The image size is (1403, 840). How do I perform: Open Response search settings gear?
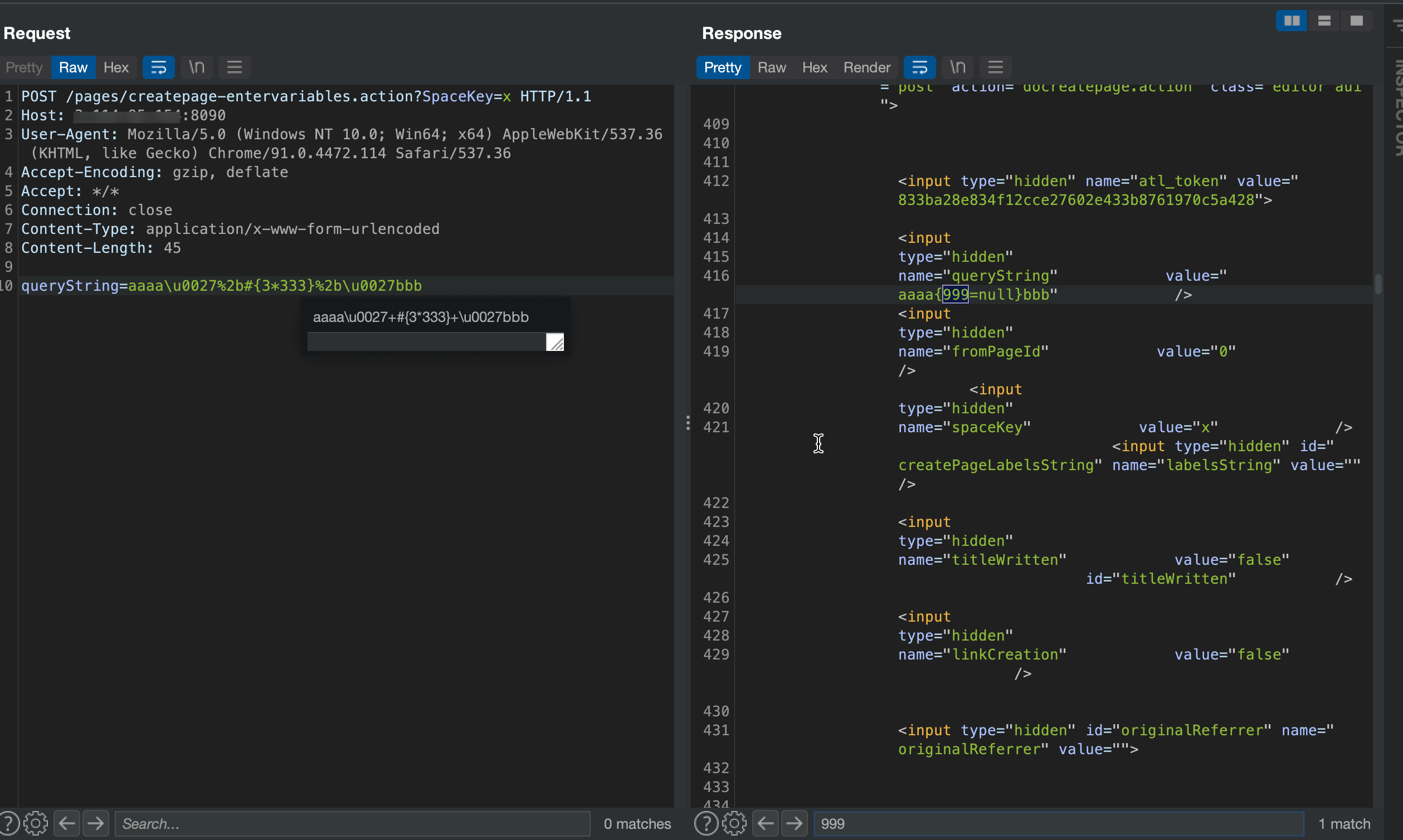click(734, 823)
